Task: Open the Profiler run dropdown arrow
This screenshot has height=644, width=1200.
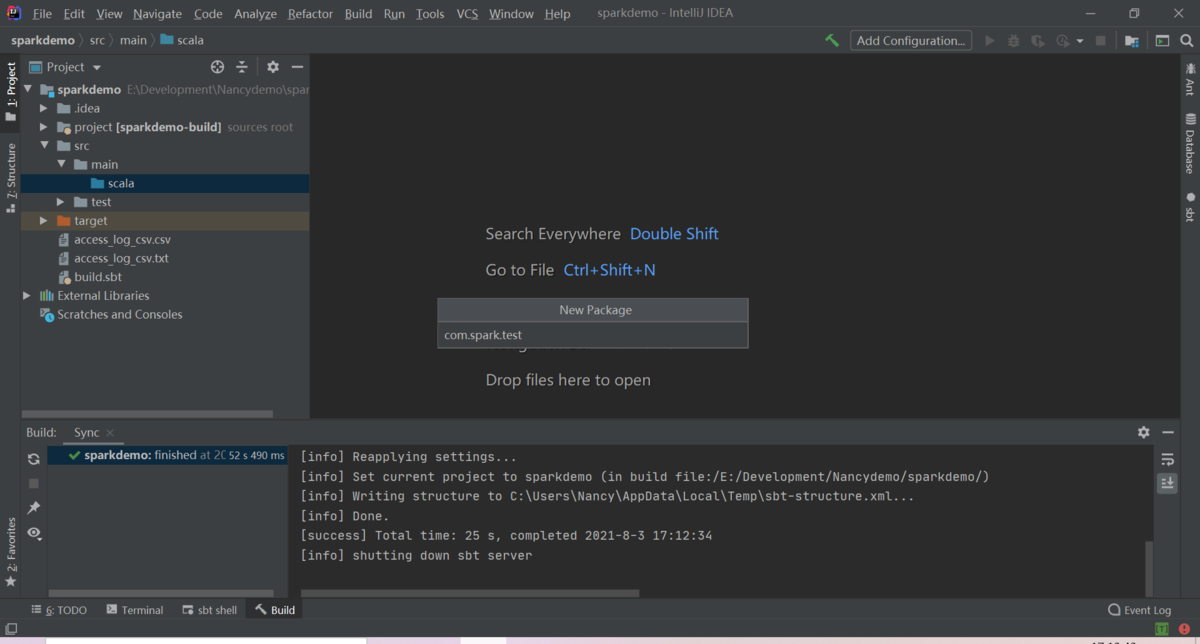Action: (1080, 41)
